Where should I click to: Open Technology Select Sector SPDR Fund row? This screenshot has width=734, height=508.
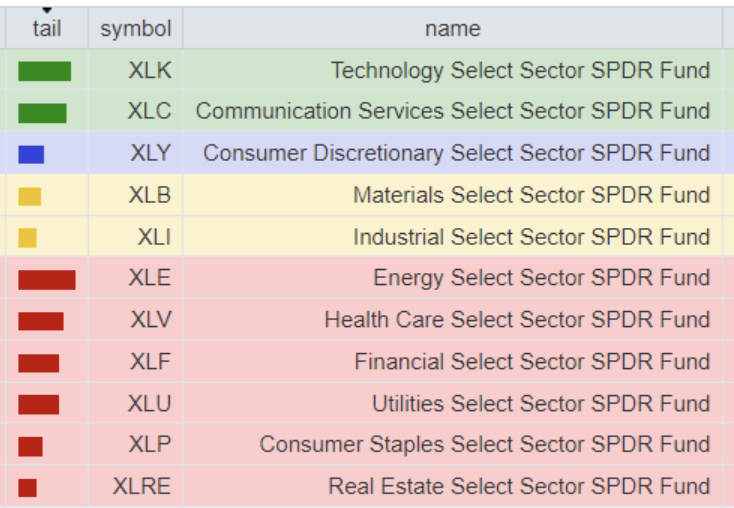(x=520, y=71)
